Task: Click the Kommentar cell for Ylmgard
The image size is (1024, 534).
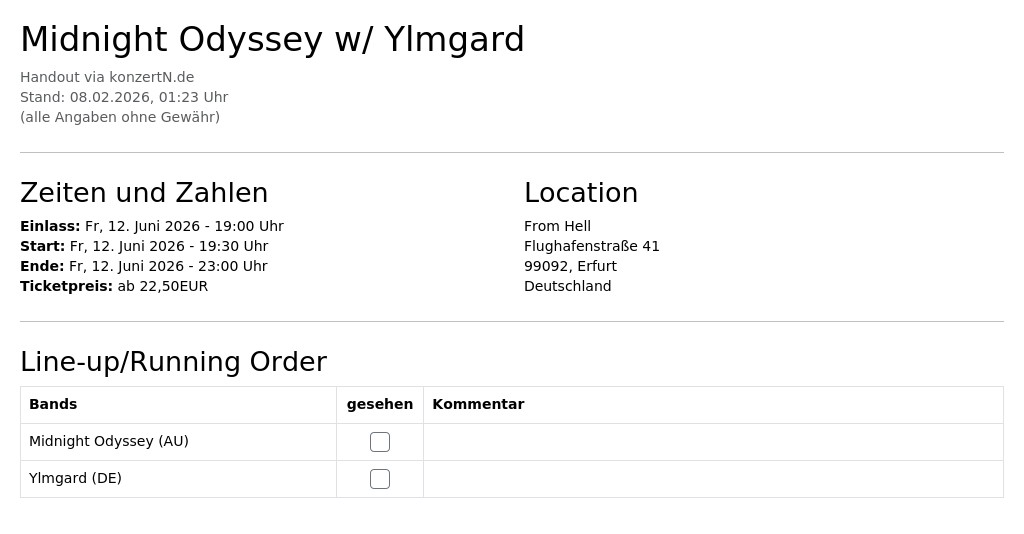Action: pos(713,479)
